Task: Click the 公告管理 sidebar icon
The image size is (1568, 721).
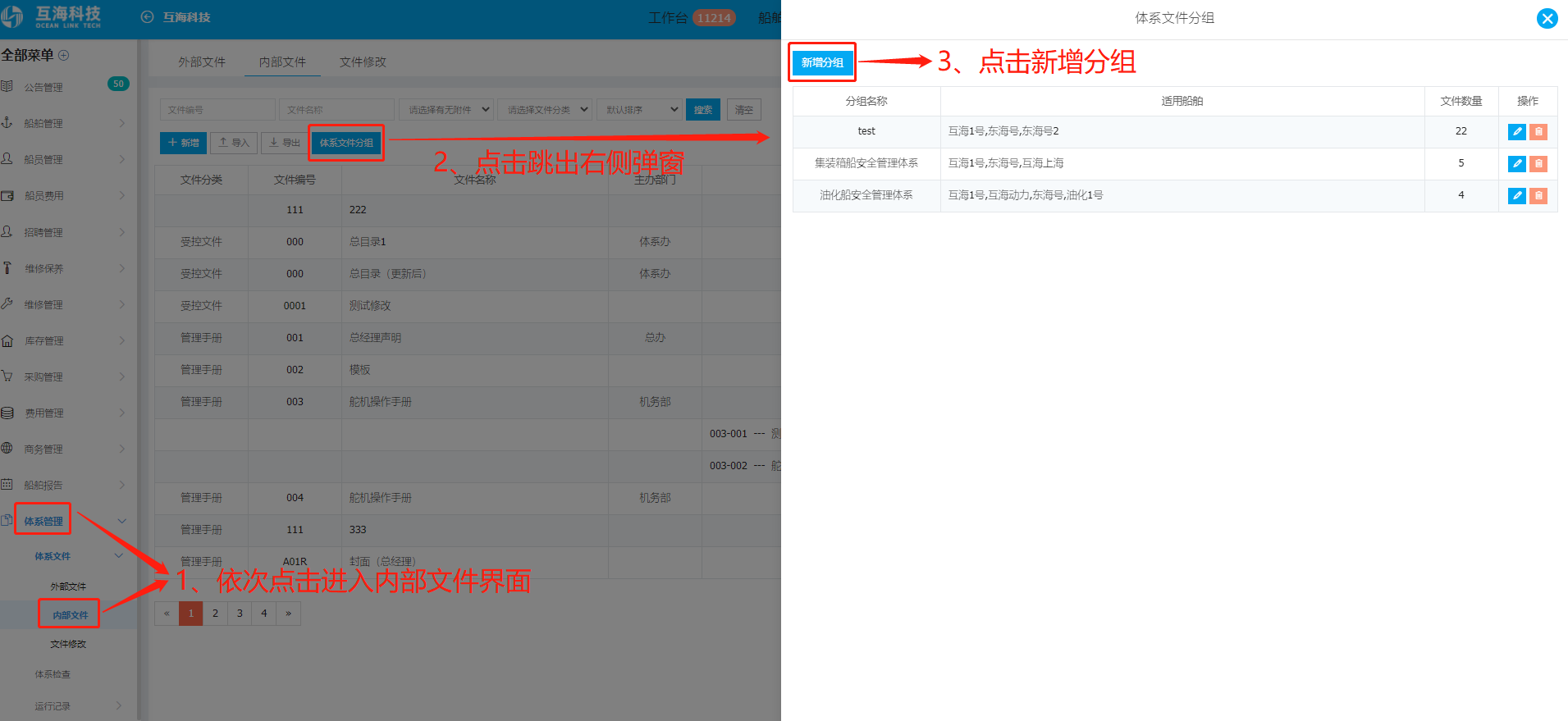Action: tap(7, 86)
